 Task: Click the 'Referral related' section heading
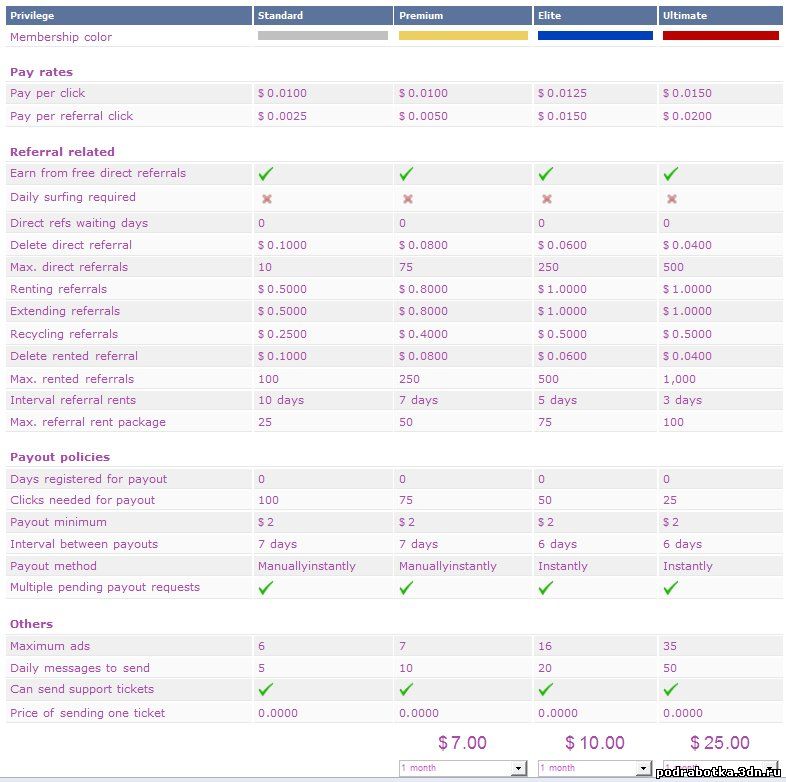tap(62, 152)
